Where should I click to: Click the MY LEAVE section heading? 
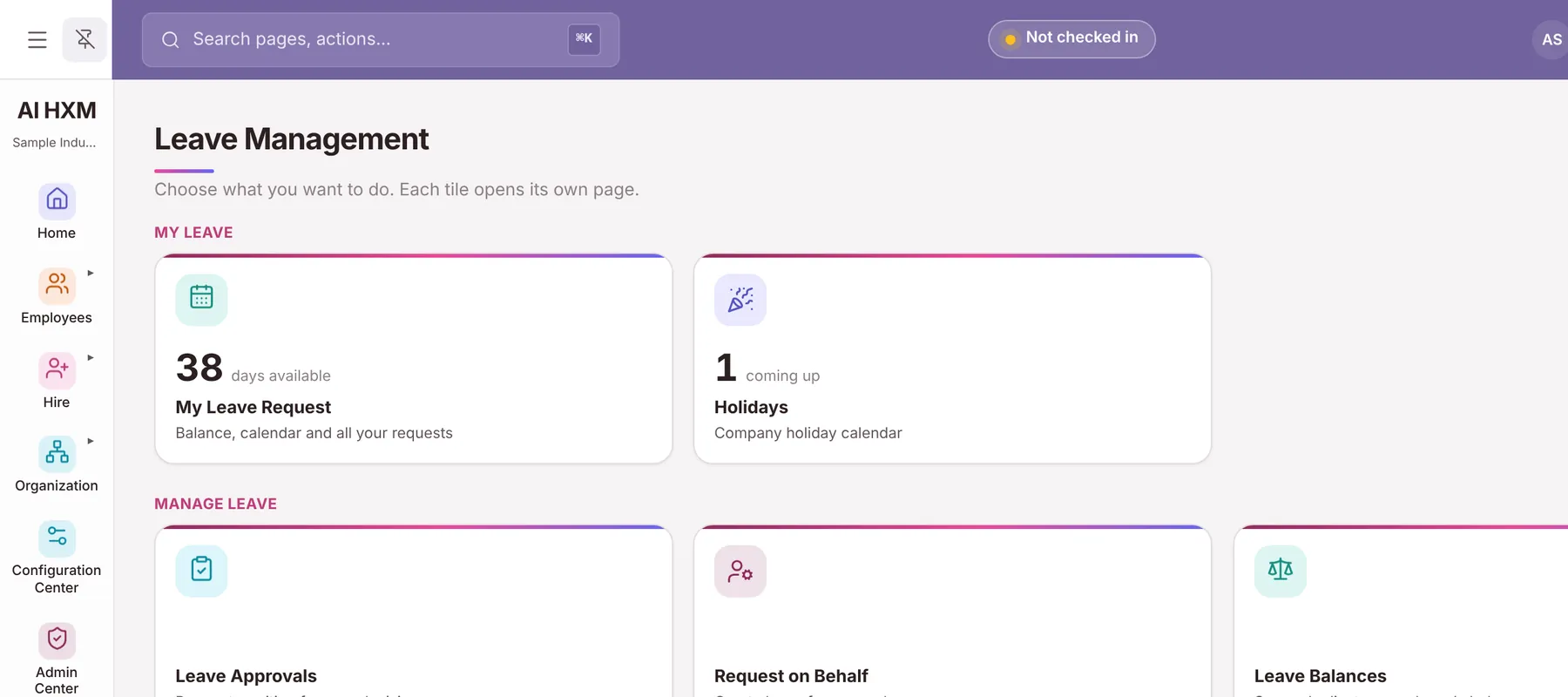click(193, 233)
